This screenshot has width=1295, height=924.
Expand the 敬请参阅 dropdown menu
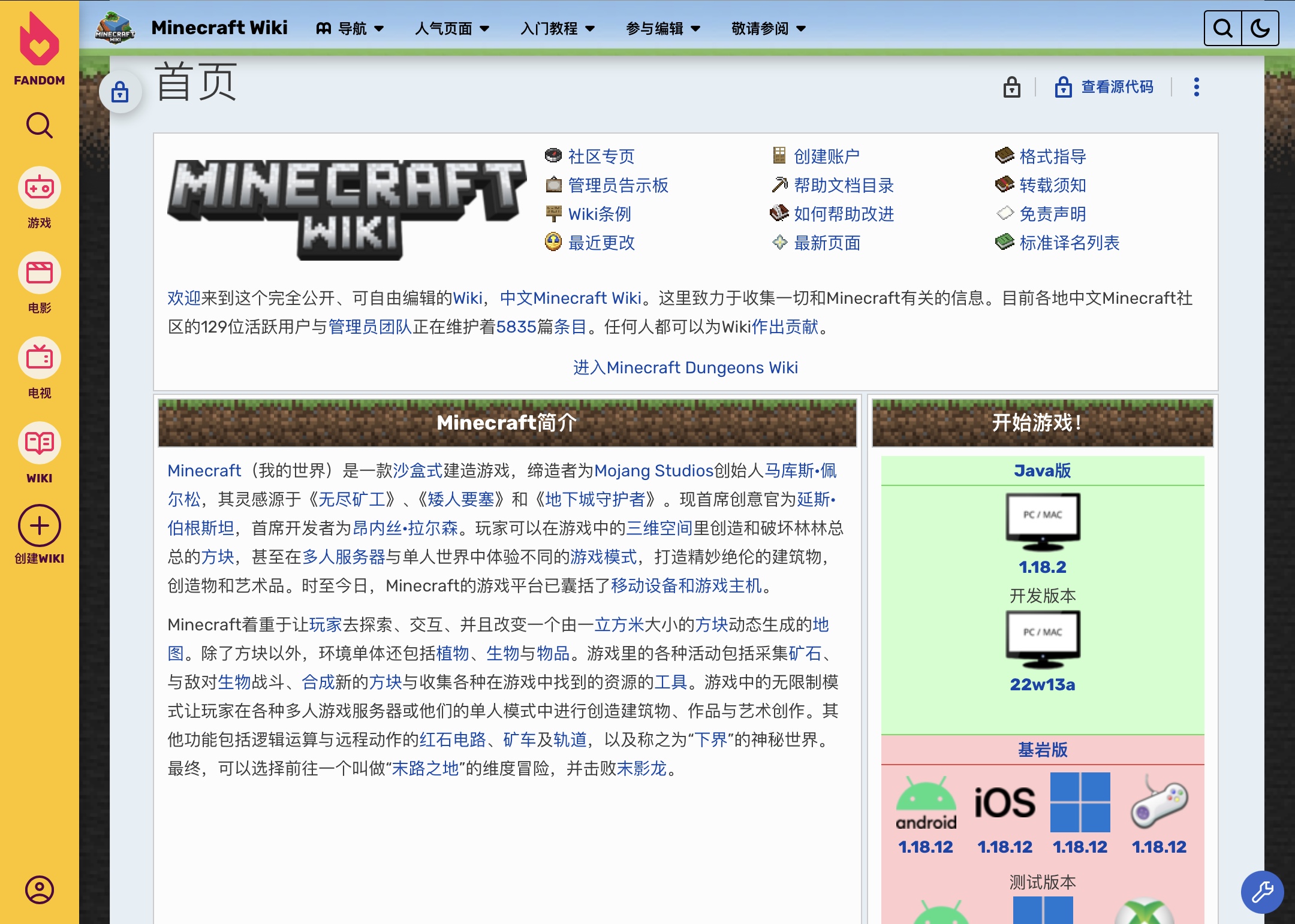coord(769,28)
